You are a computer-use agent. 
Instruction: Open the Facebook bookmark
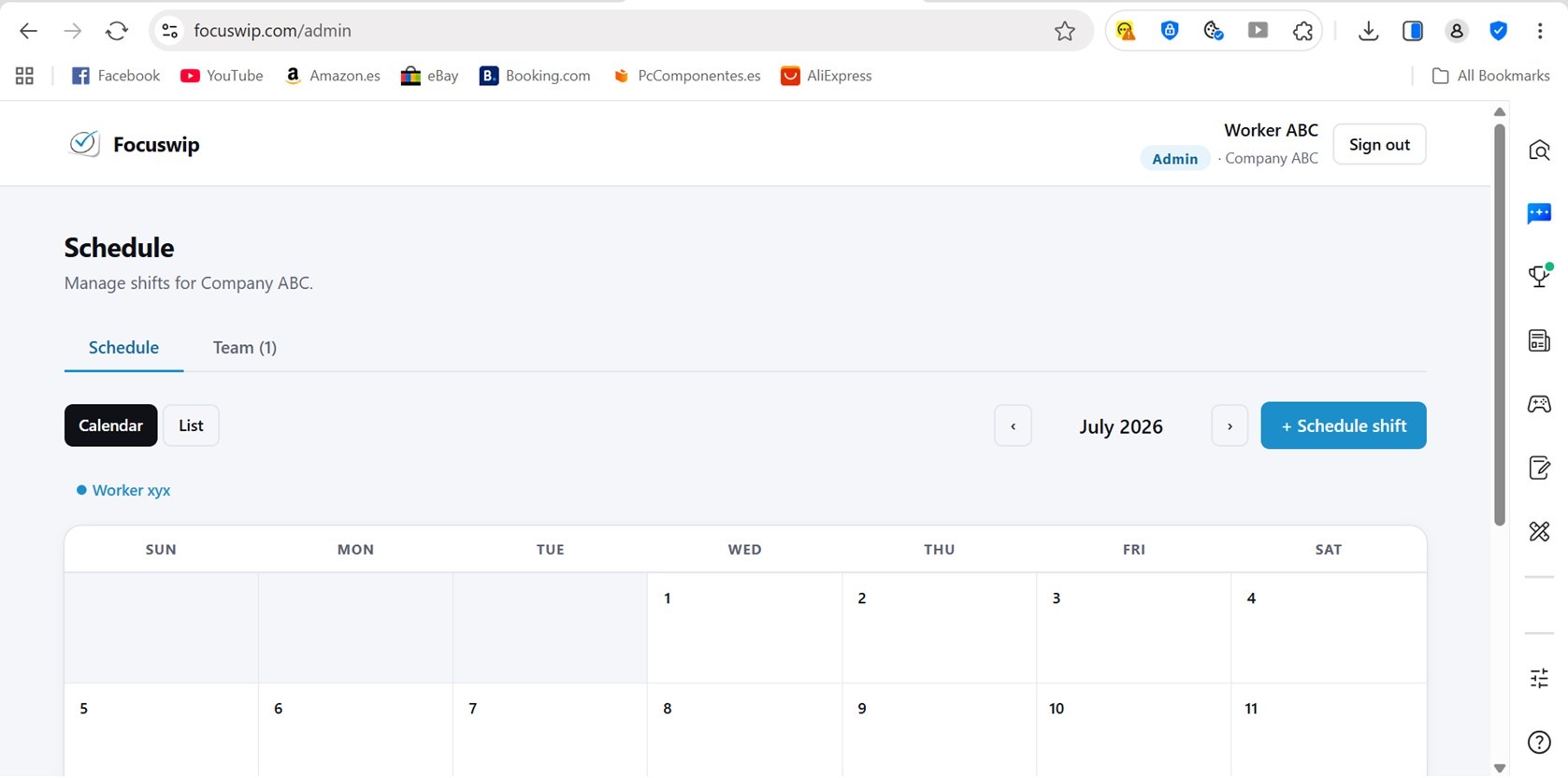116,76
